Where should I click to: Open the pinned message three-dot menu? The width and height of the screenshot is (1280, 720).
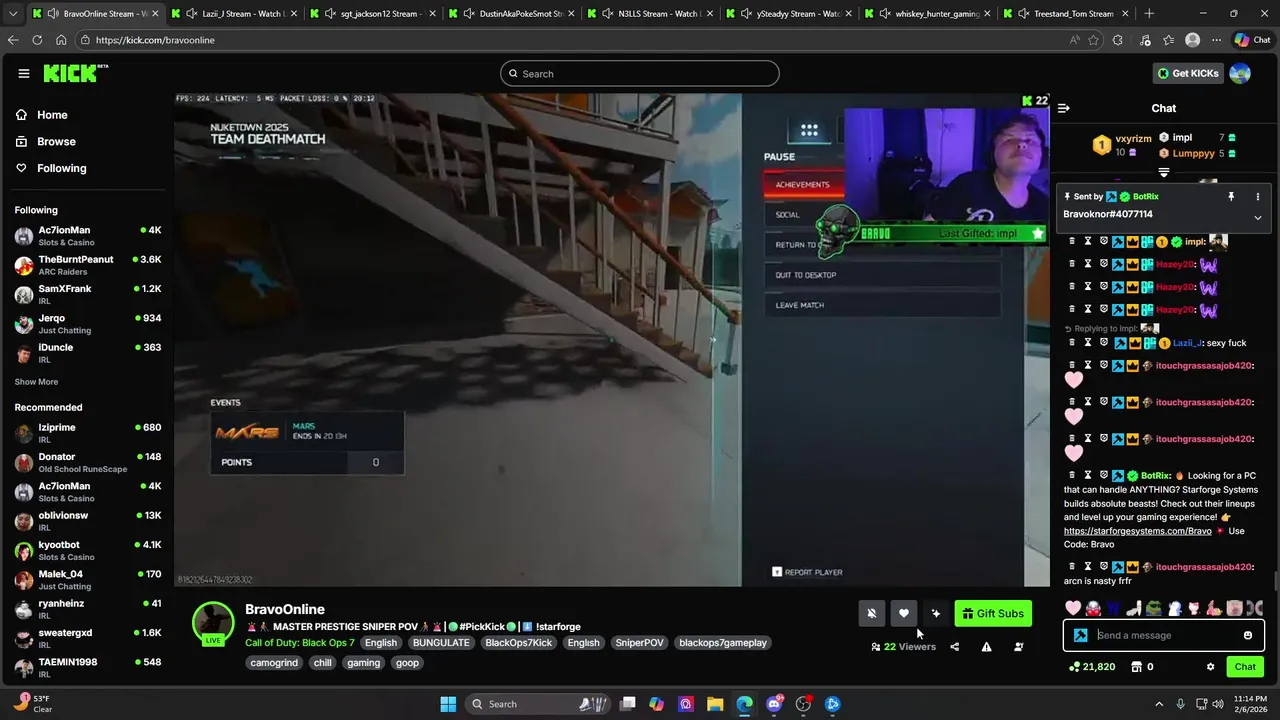click(x=1258, y=197)
